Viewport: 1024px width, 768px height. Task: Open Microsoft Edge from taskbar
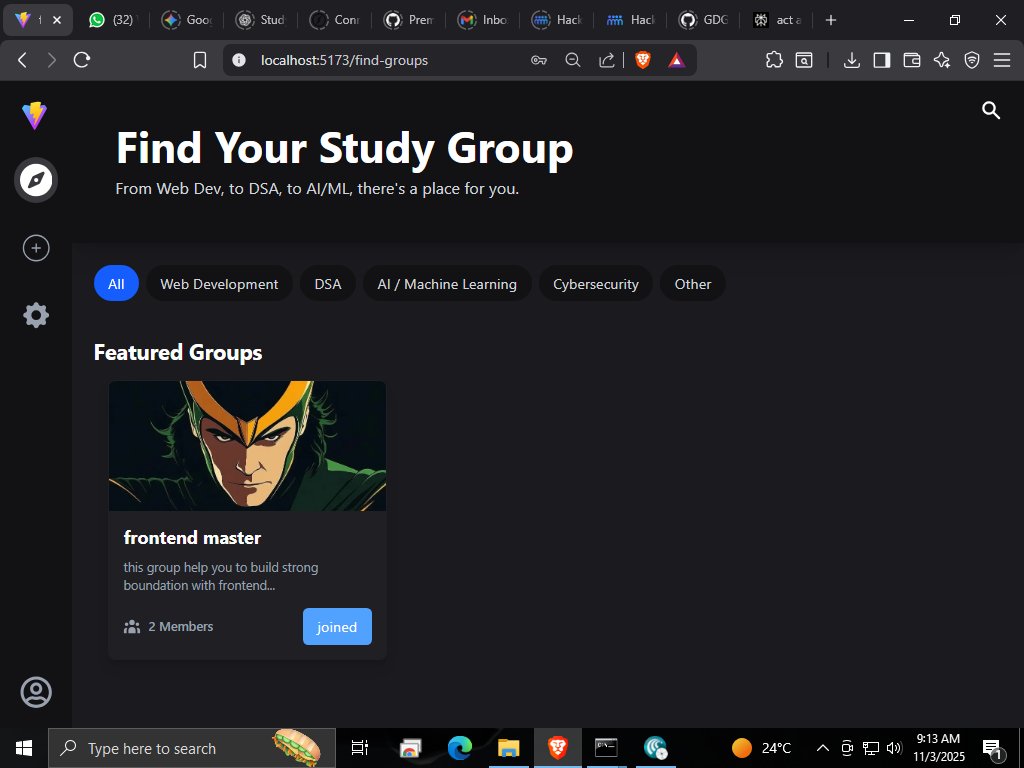[460, 748]
